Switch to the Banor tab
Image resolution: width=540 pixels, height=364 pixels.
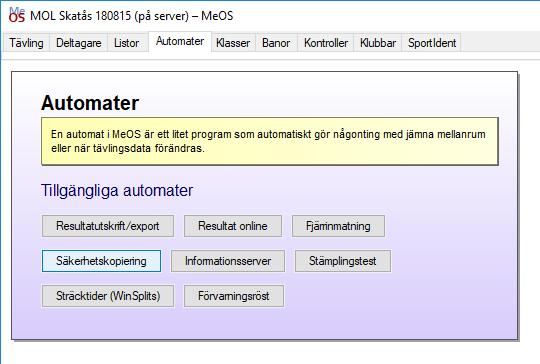pyautogui.click(x=276, y=43)
